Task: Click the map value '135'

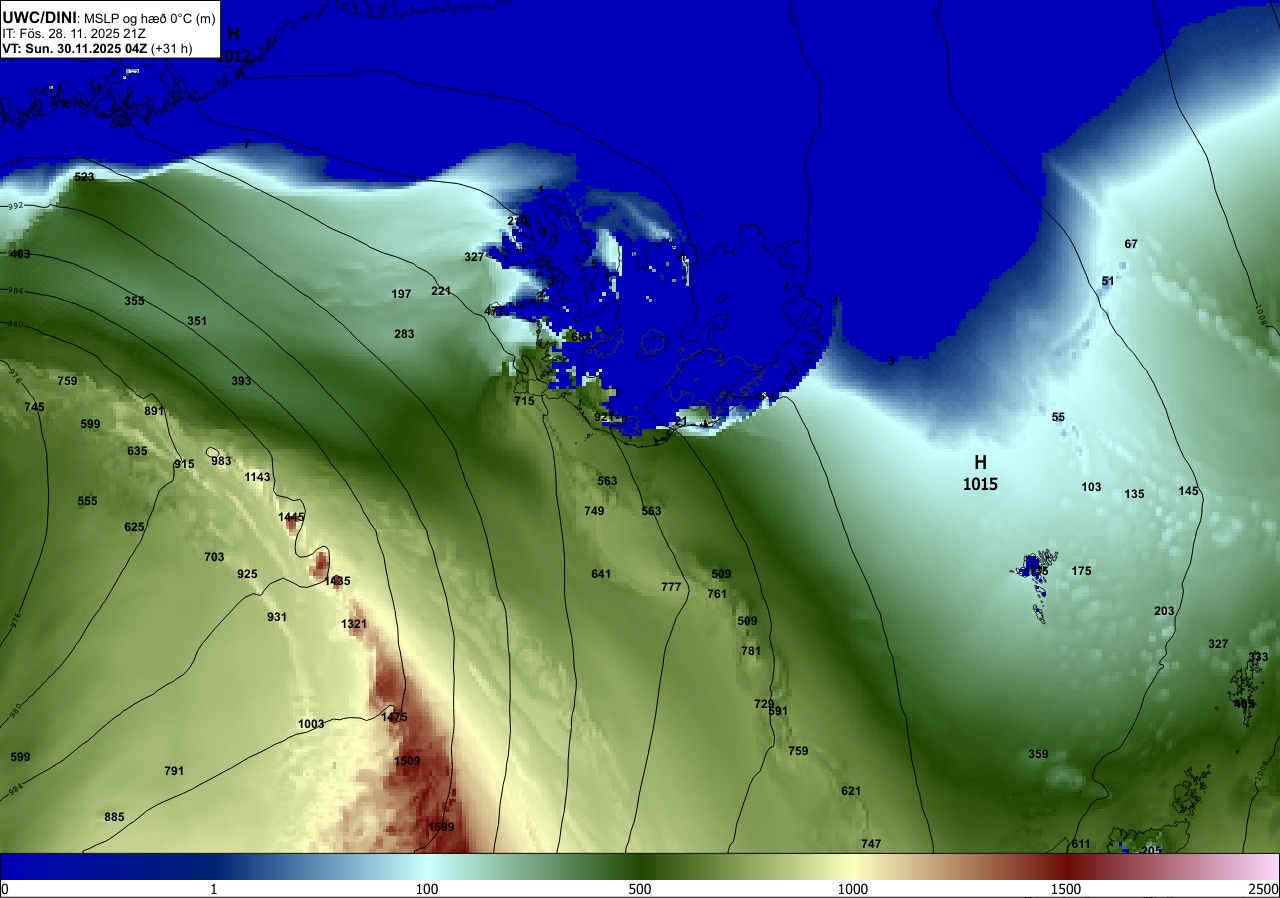Action: 1134,494
